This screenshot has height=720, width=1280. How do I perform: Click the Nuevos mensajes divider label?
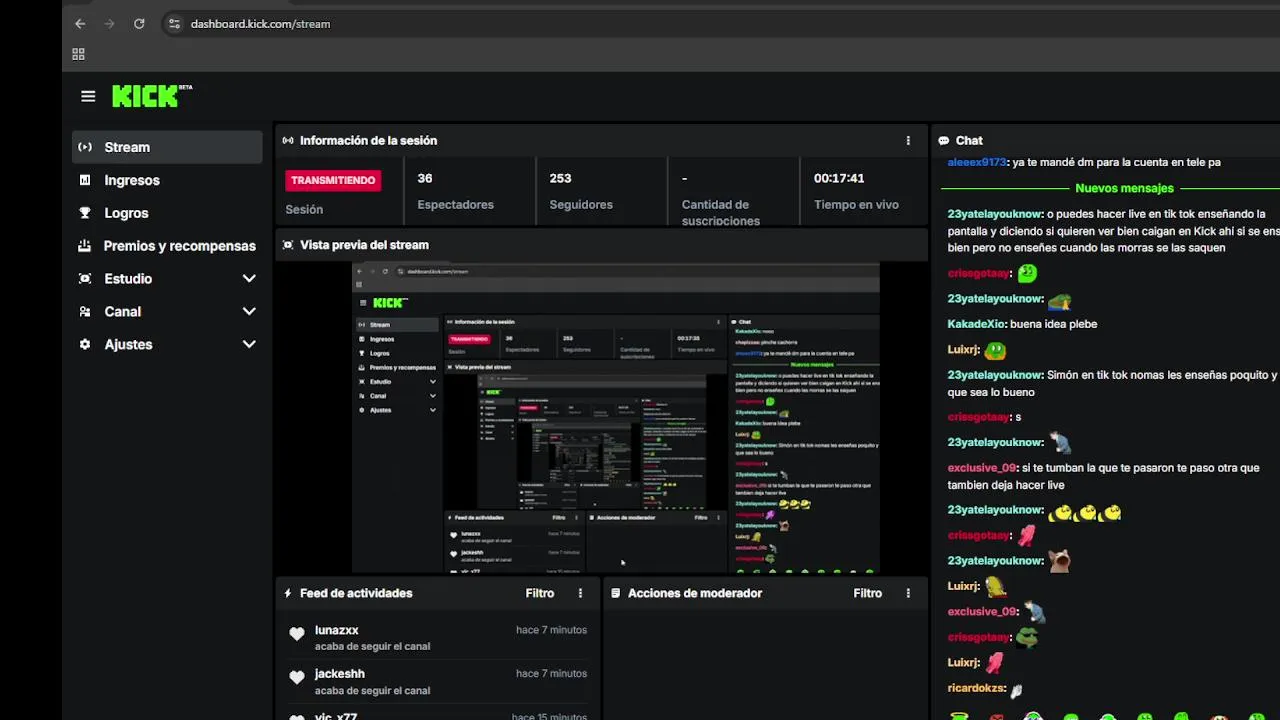(x=1124, y=188)
